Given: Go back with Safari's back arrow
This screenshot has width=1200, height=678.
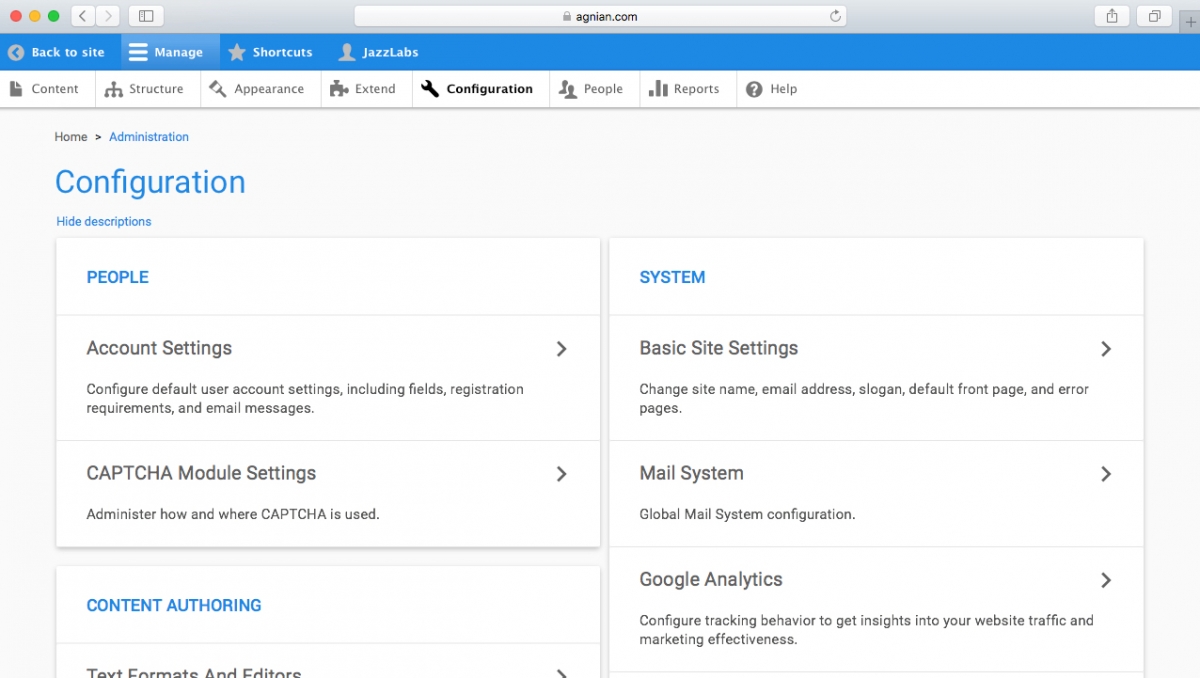Looking at the screenshot, I should pos(82,16).
